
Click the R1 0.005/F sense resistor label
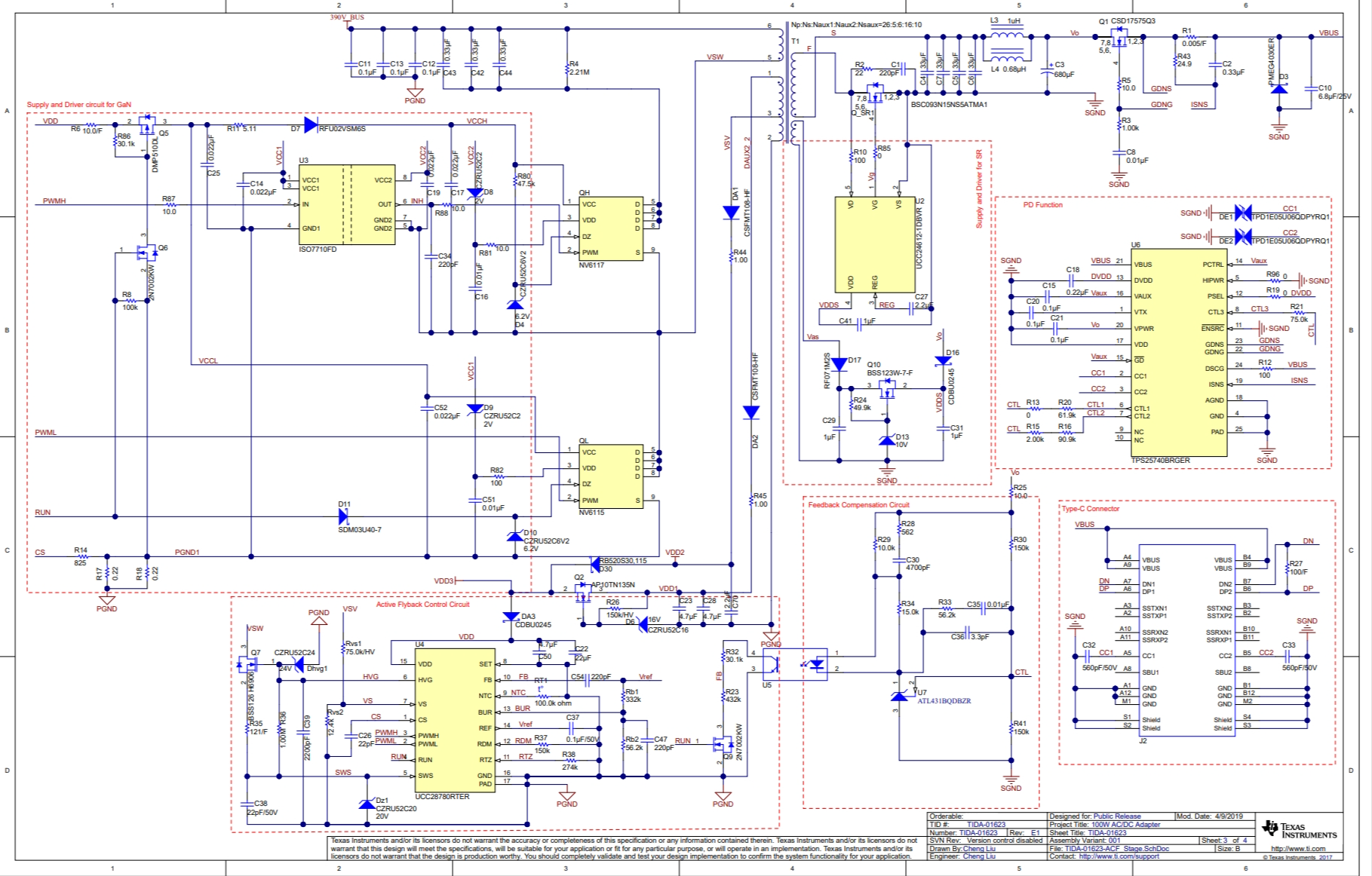point(1193,37)
